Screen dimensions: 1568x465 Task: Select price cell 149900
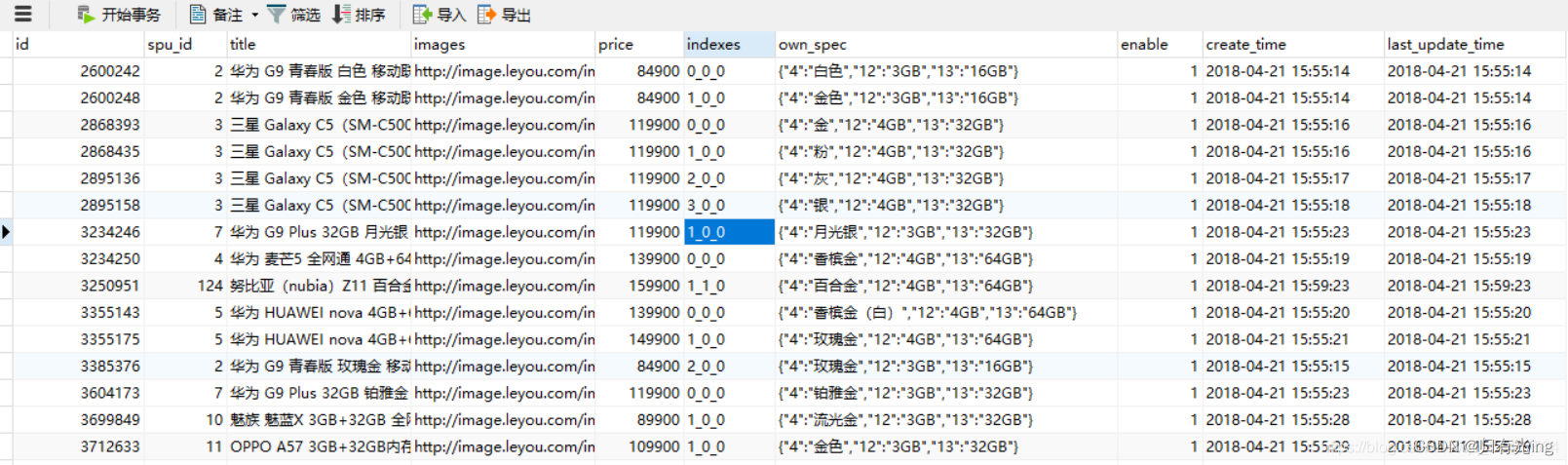(639, 339)
